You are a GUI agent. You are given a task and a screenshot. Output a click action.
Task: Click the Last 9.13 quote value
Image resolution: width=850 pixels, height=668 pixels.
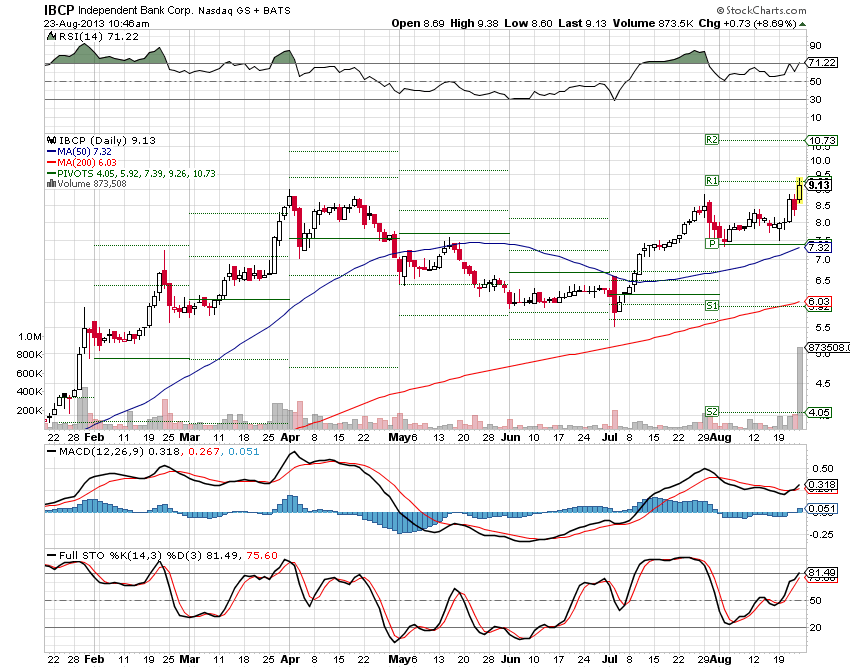coord(582,23)
